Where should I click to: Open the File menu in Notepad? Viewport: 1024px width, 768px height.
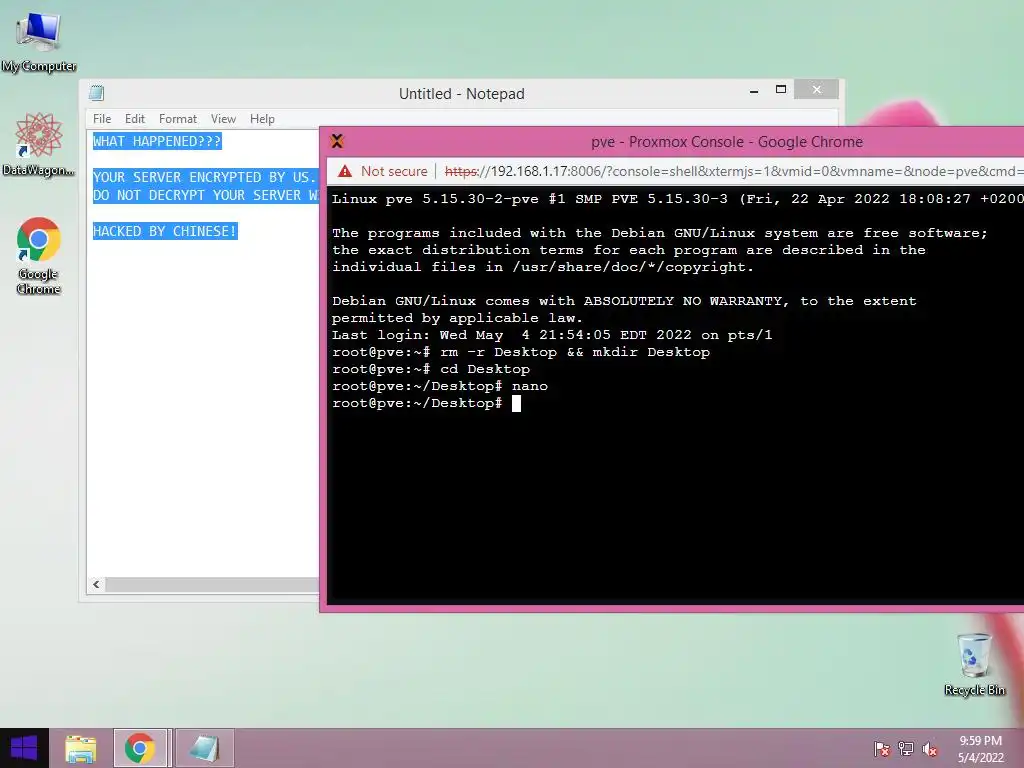102,119
